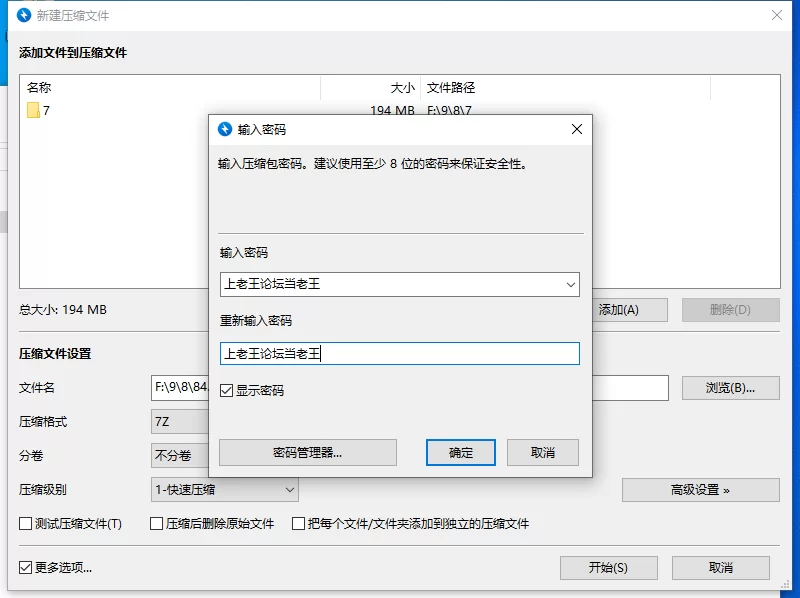Enable 压缩后删除原始文件 checkbox
Viewport: 800px width, 598px height.
[156, 524]
